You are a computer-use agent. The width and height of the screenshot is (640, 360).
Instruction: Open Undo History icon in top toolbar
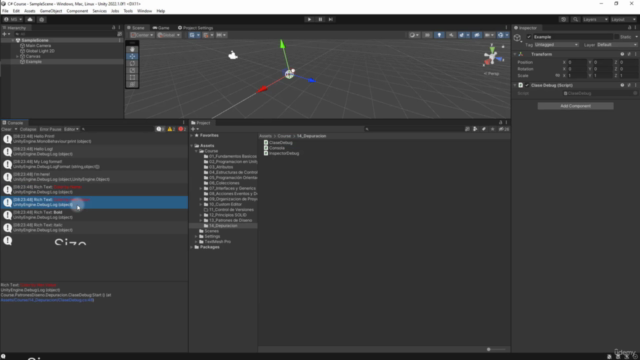pos(563,19)
